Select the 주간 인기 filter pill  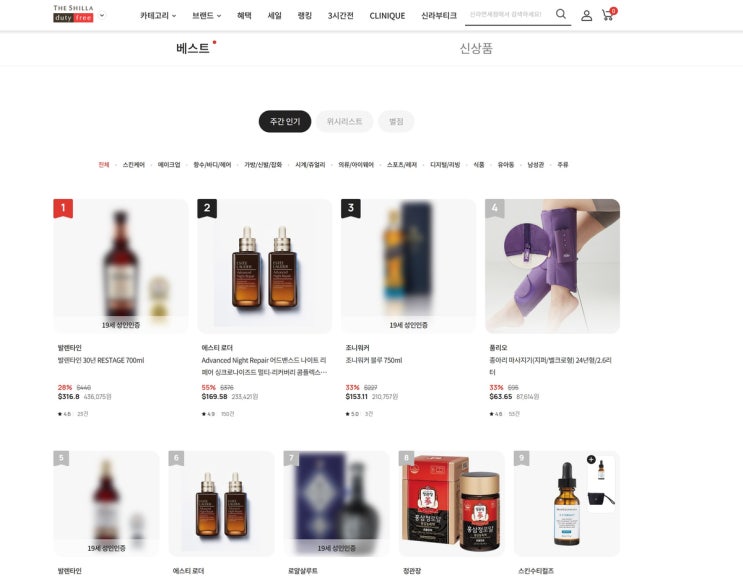(x=285, y=121)
